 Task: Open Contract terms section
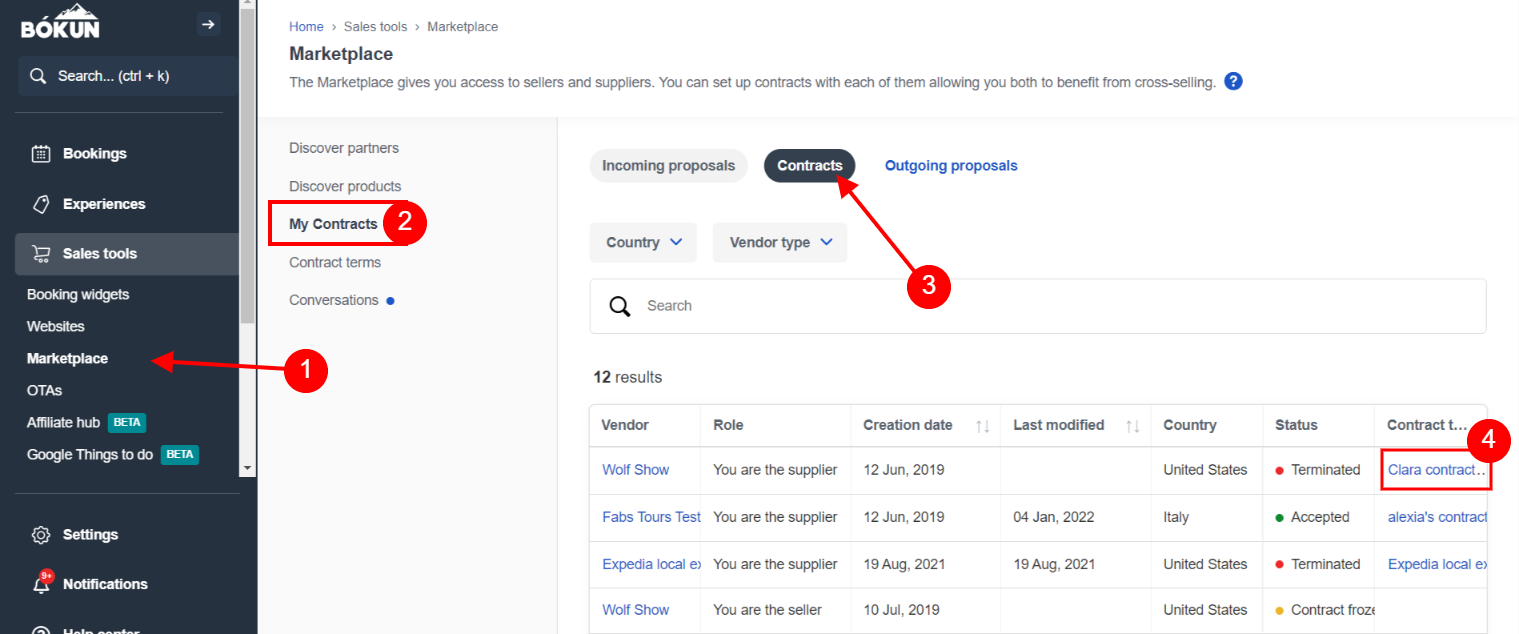coord(335,262)
